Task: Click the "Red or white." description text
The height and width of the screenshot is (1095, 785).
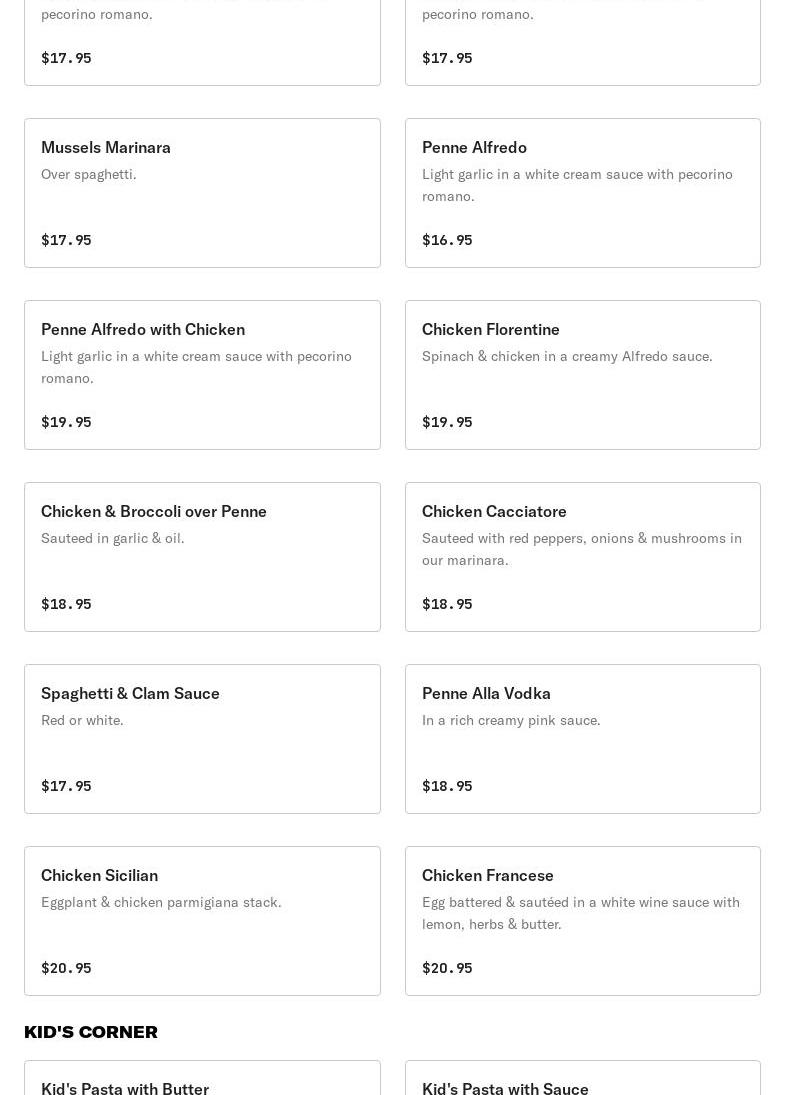Action: click(82, 720)
